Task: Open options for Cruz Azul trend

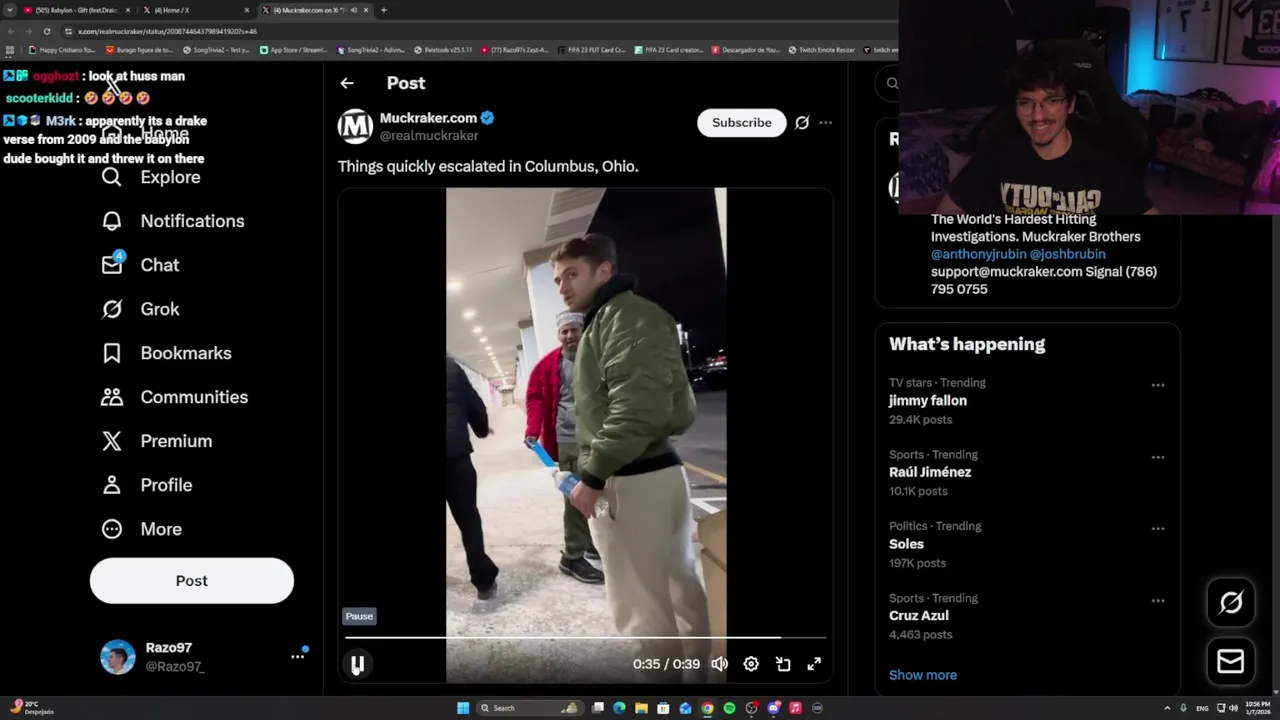Action: [1157, 601]
